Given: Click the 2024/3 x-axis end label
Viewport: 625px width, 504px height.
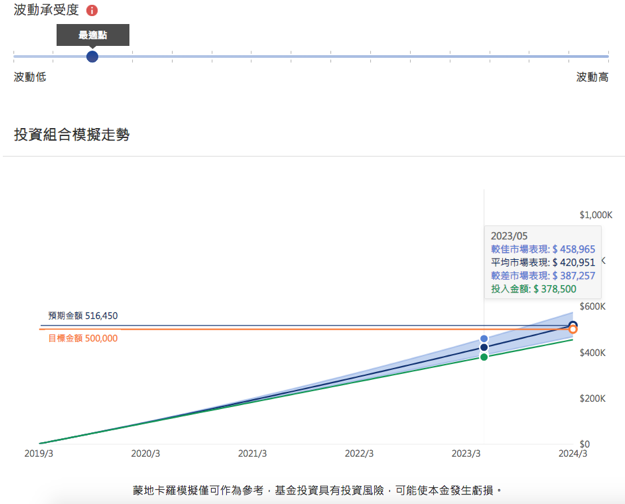Looking at the screenshot, I should [571, 453].
